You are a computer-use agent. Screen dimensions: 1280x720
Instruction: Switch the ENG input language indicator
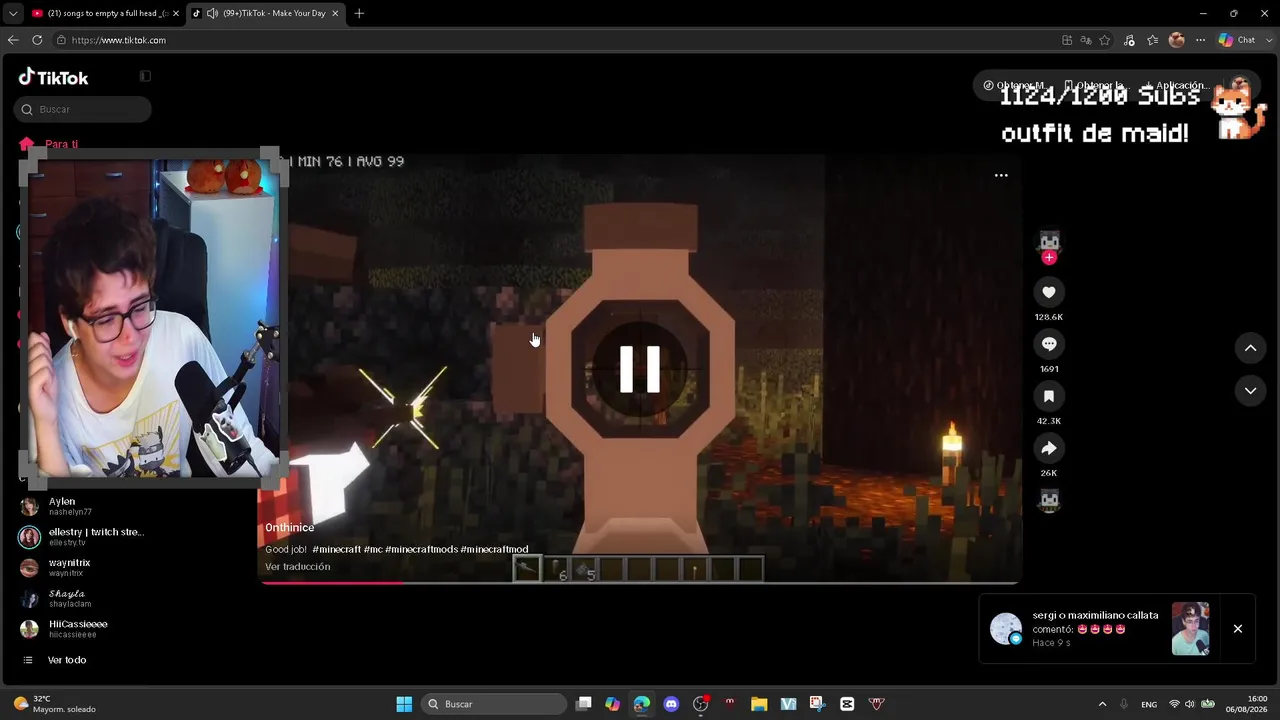pos(1149,704)
